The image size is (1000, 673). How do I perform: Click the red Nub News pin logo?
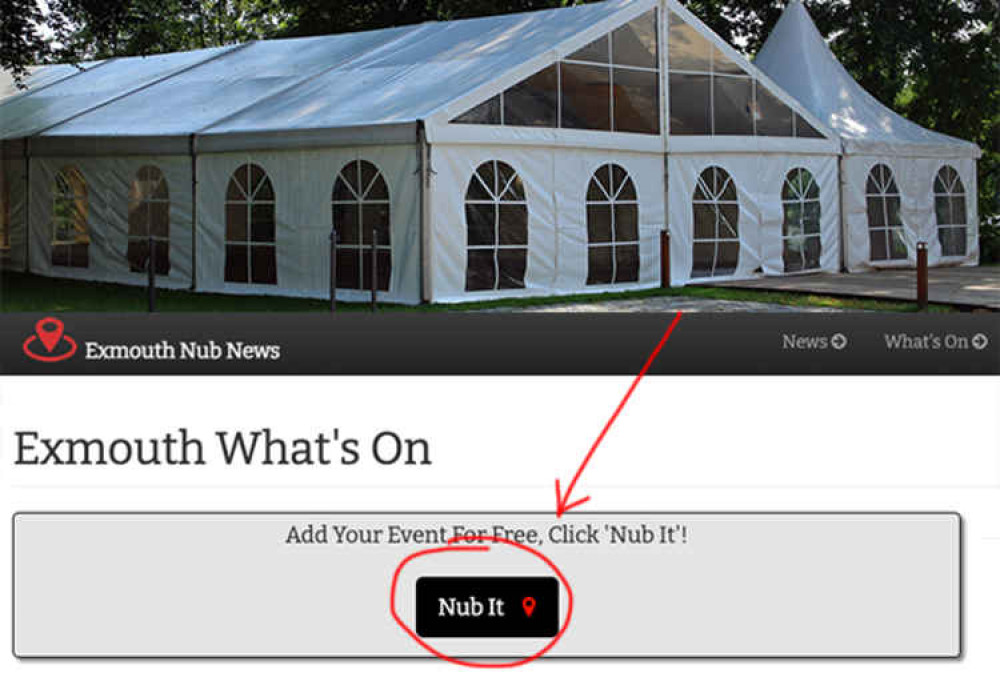(50, 340)
